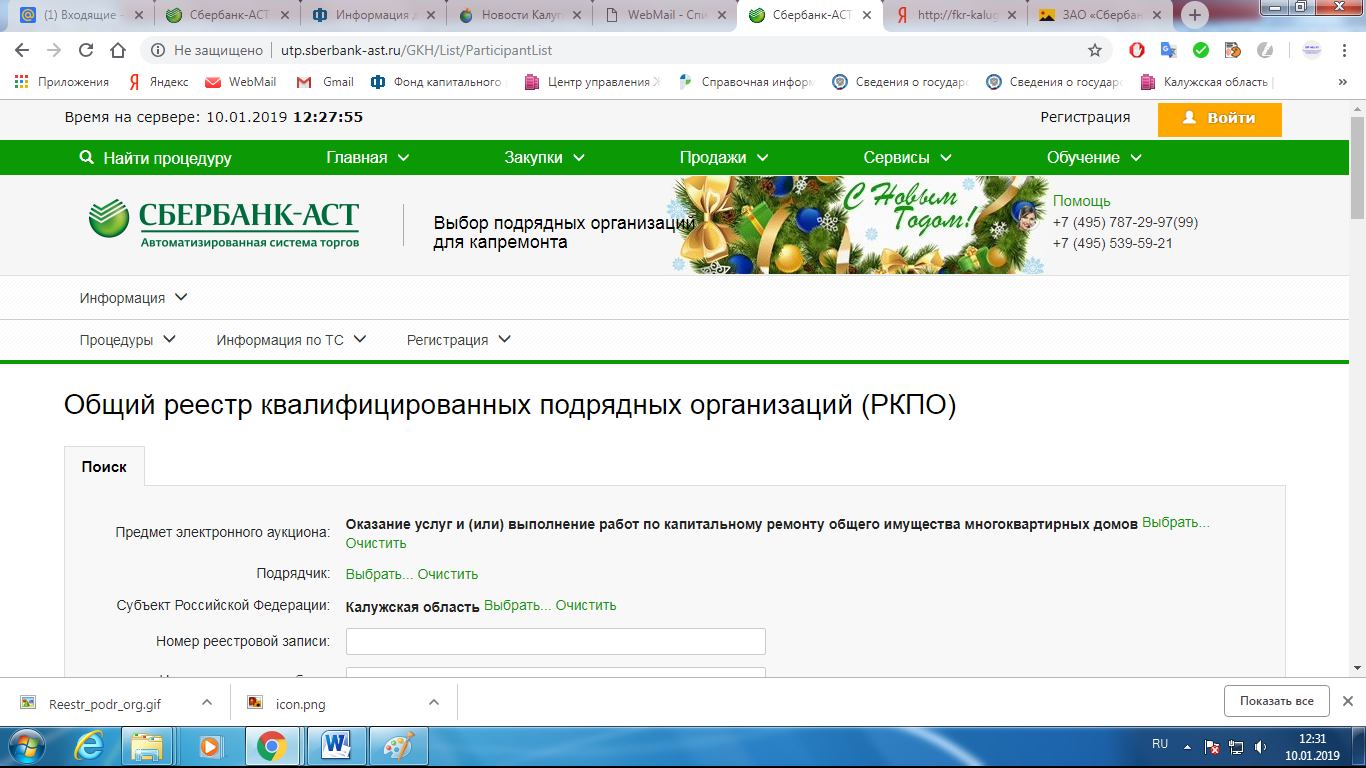Screen dimensions: 1366x768
Task: Click Очистить next to Калужская область
Action: tap(586, 605)
